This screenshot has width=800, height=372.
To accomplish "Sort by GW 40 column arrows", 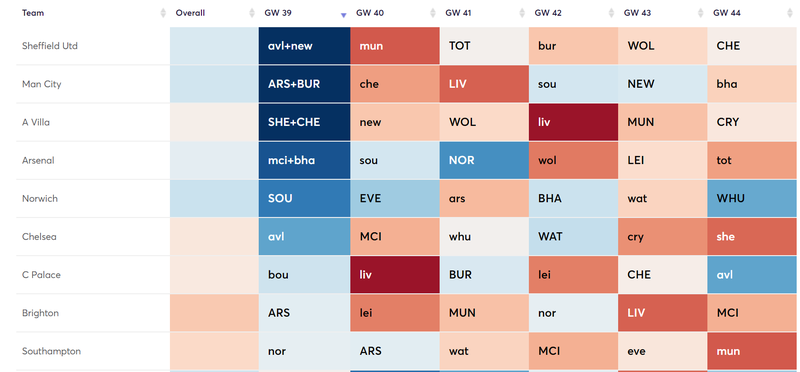I will coord(433,13).
